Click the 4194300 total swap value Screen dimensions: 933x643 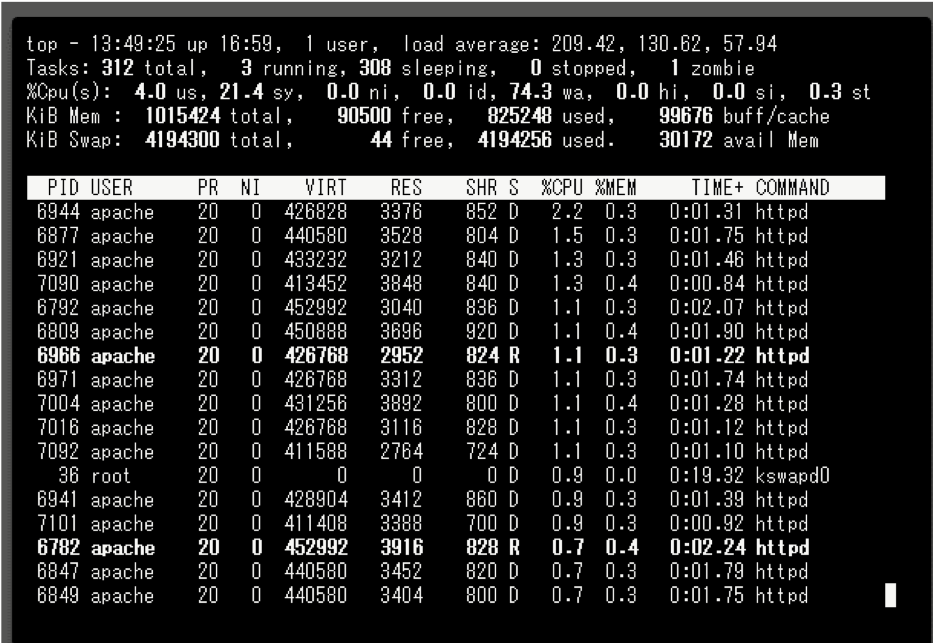coord(182,140)
